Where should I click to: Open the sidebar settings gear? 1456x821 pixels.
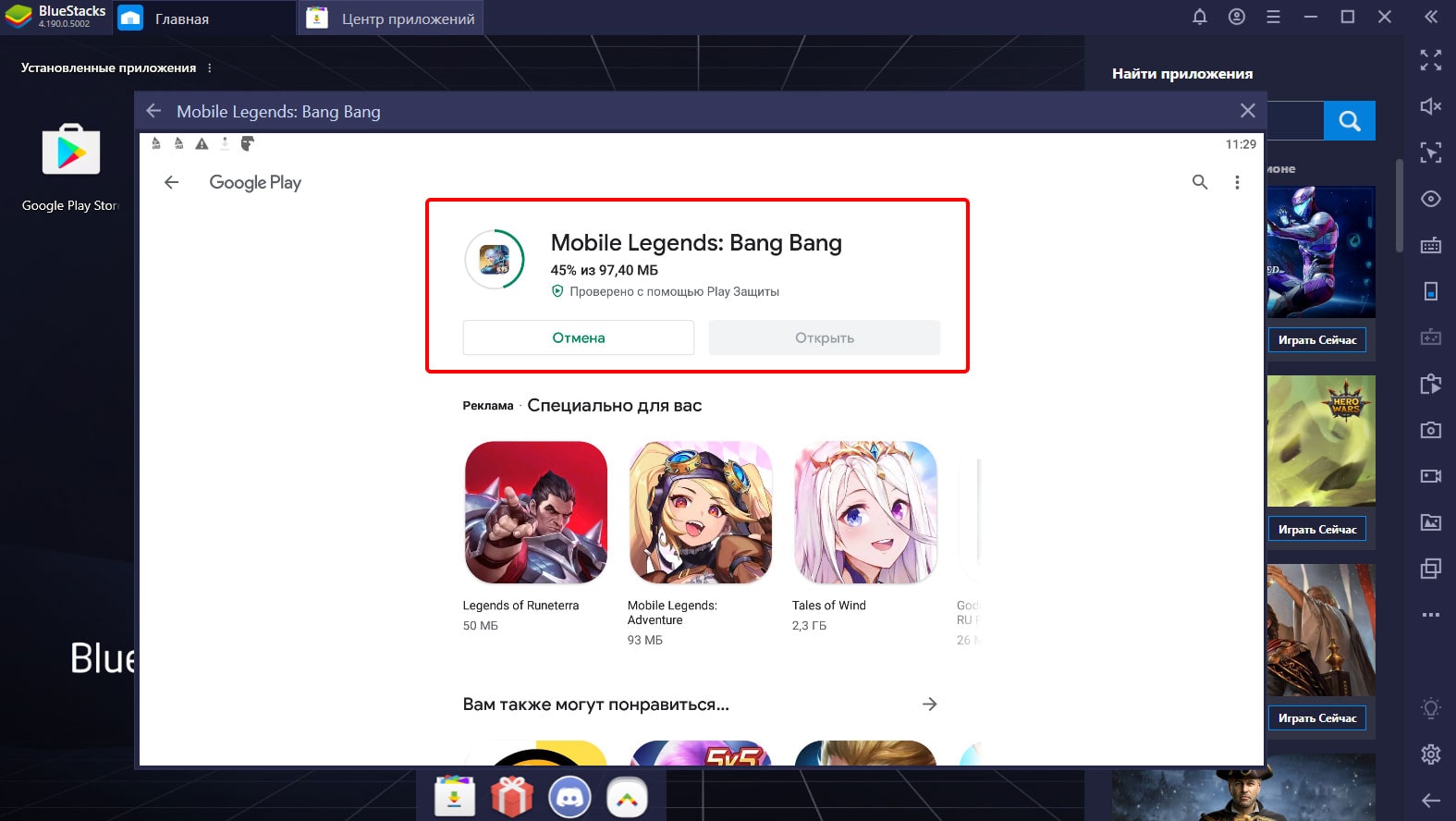1430,754
